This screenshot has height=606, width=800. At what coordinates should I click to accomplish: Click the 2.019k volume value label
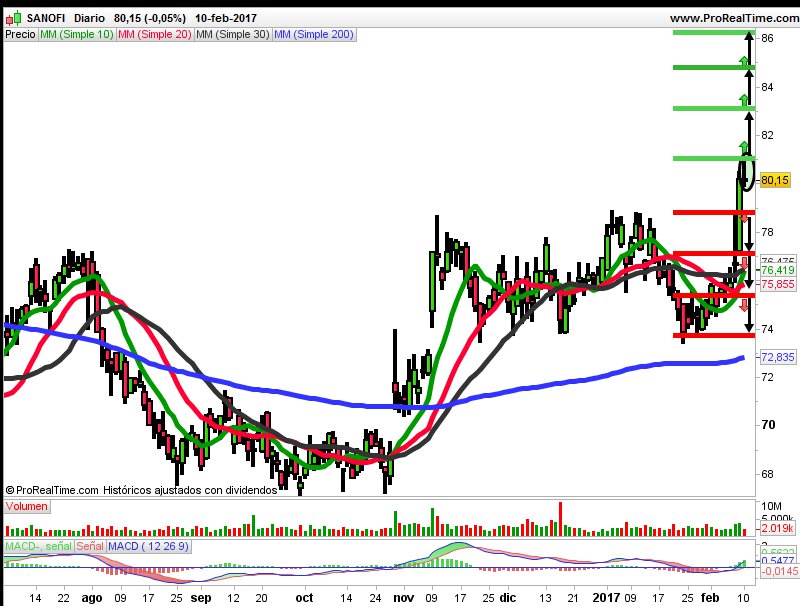[778, 528]
